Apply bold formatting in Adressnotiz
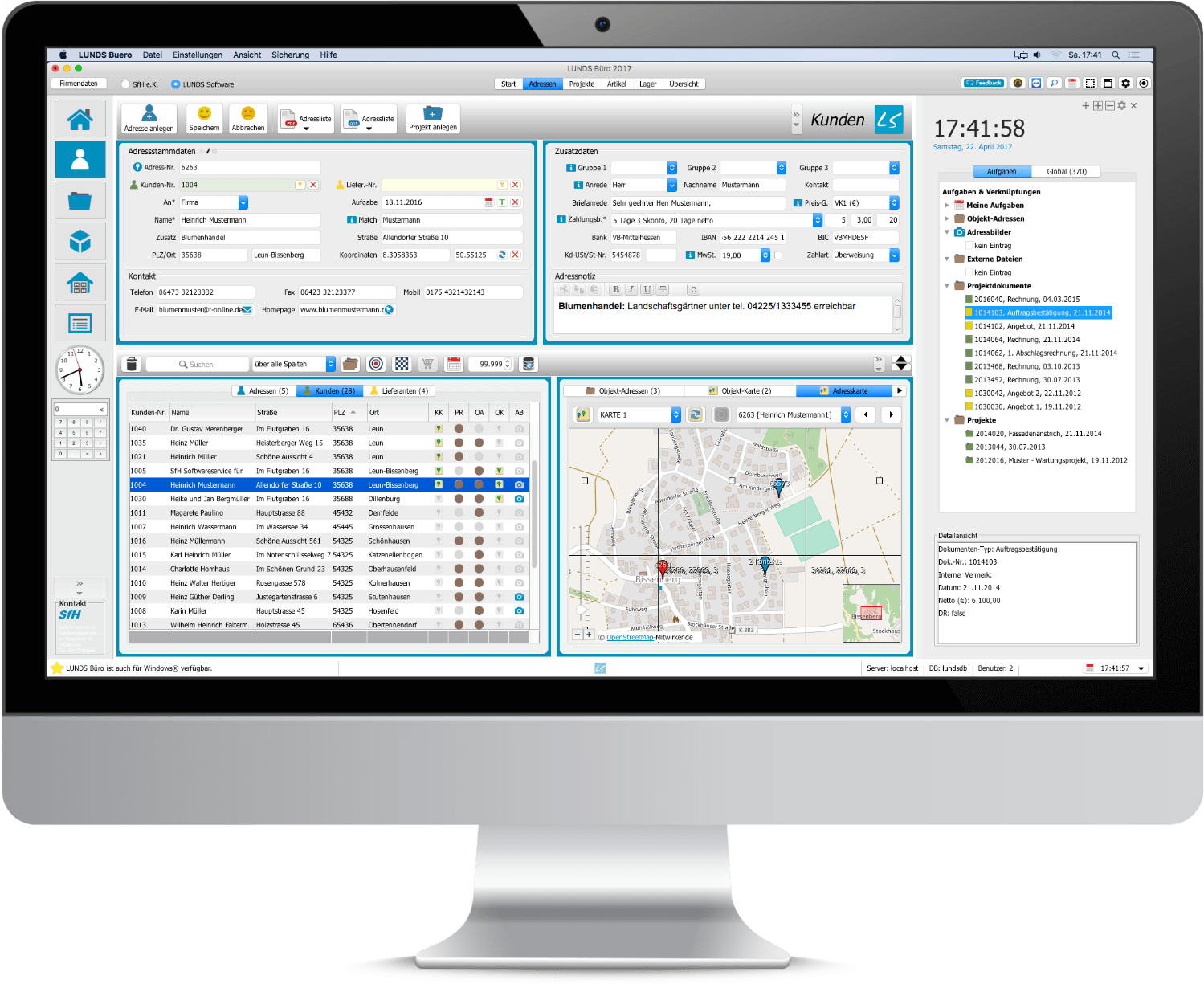This screenshot has width=1204, height=984. (x=616, y=289)
